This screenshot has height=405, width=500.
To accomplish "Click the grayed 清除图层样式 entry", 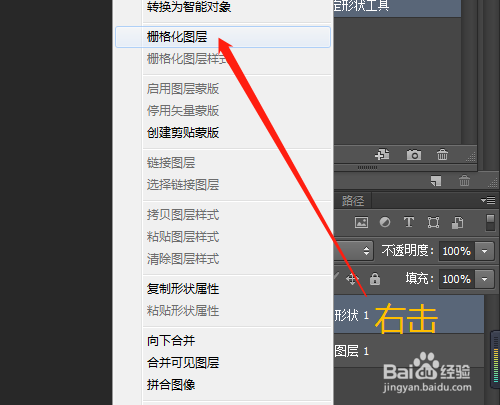I will 183,259.
